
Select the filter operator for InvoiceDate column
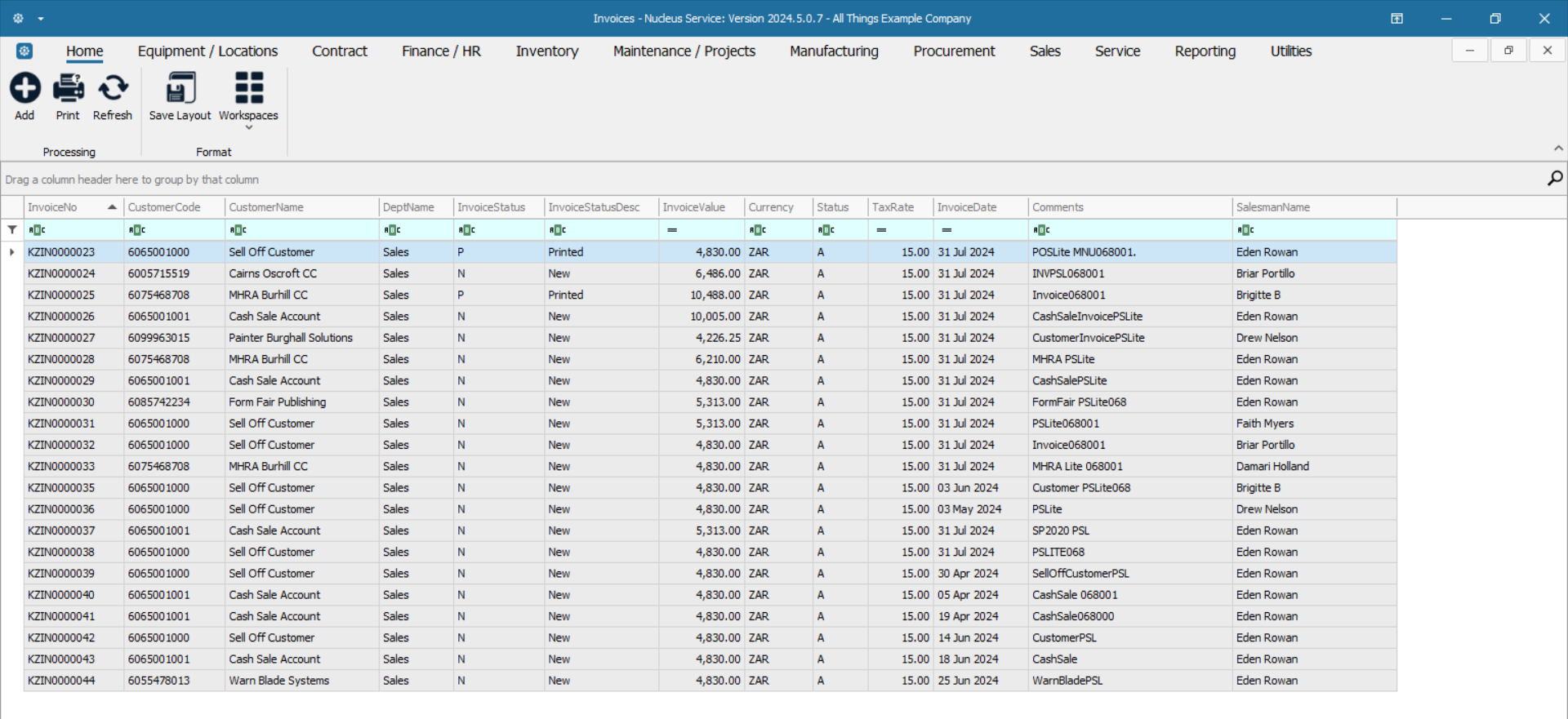(947, 230)
